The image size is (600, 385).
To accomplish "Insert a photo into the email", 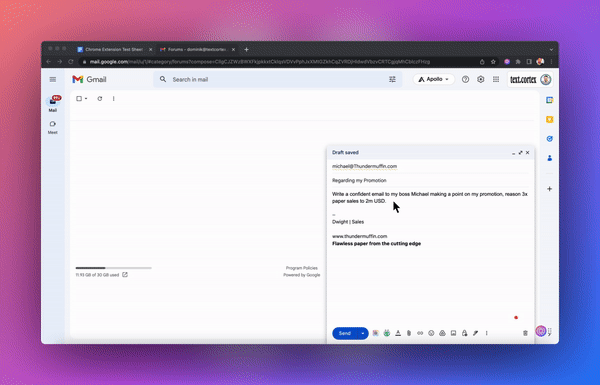I will tap(453, 333).
